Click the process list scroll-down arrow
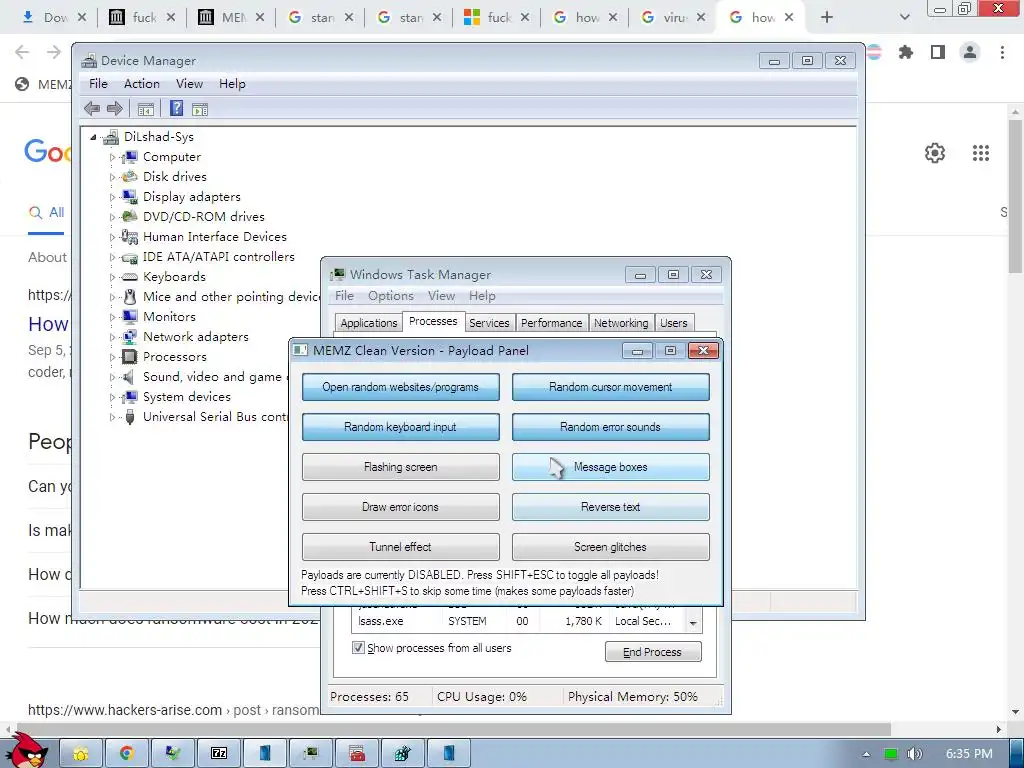 (693, 624)
